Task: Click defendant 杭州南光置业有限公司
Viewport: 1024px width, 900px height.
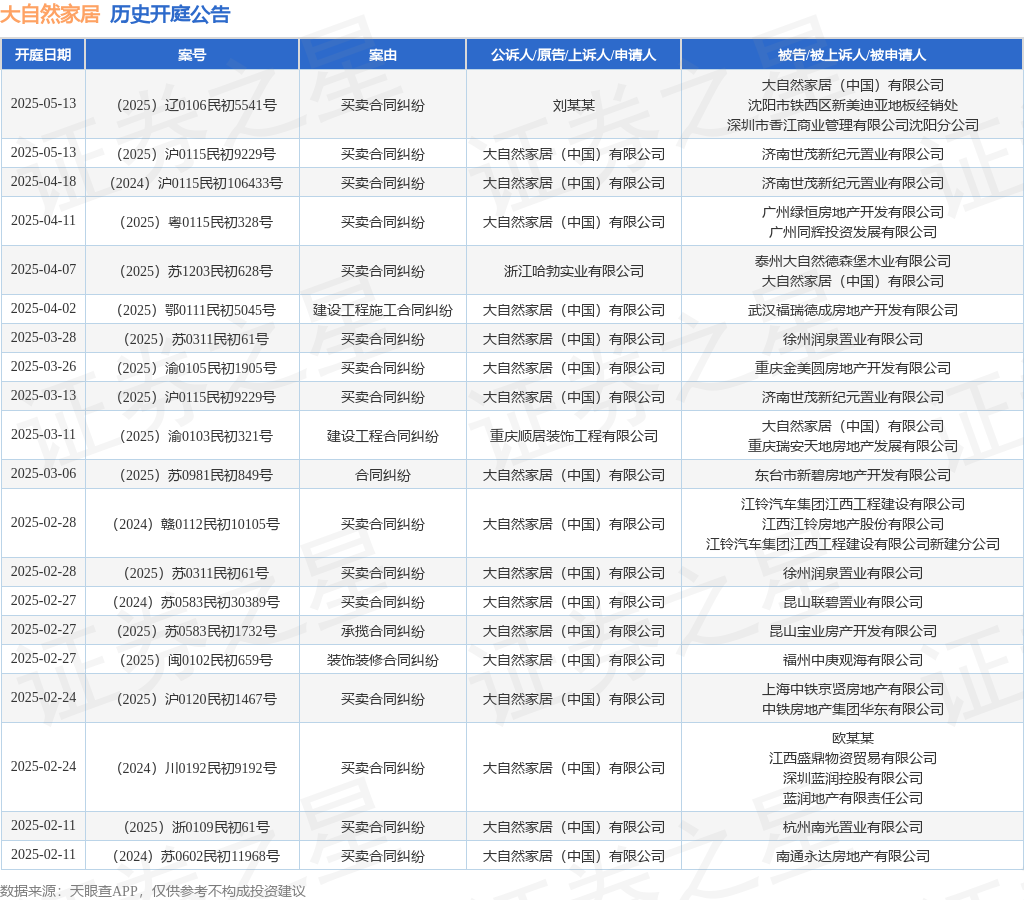Action: click(x=852, y=827)
